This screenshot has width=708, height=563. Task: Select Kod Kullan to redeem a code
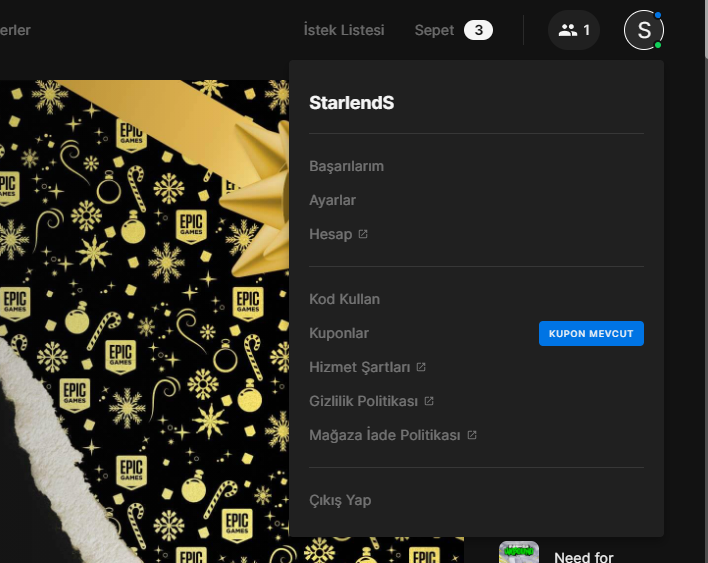[345, 299]
